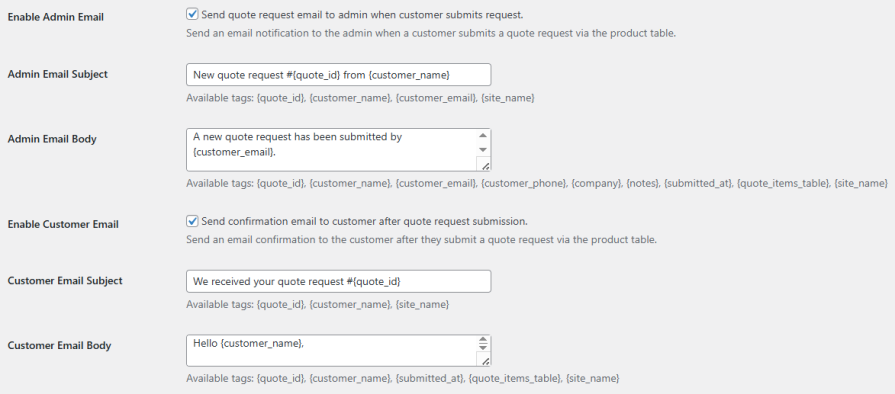Image resolution: width=895 pixels, height=394 pixels.
Task: Click the Admin Email Subject label
Action: click(x=57, y=74)
